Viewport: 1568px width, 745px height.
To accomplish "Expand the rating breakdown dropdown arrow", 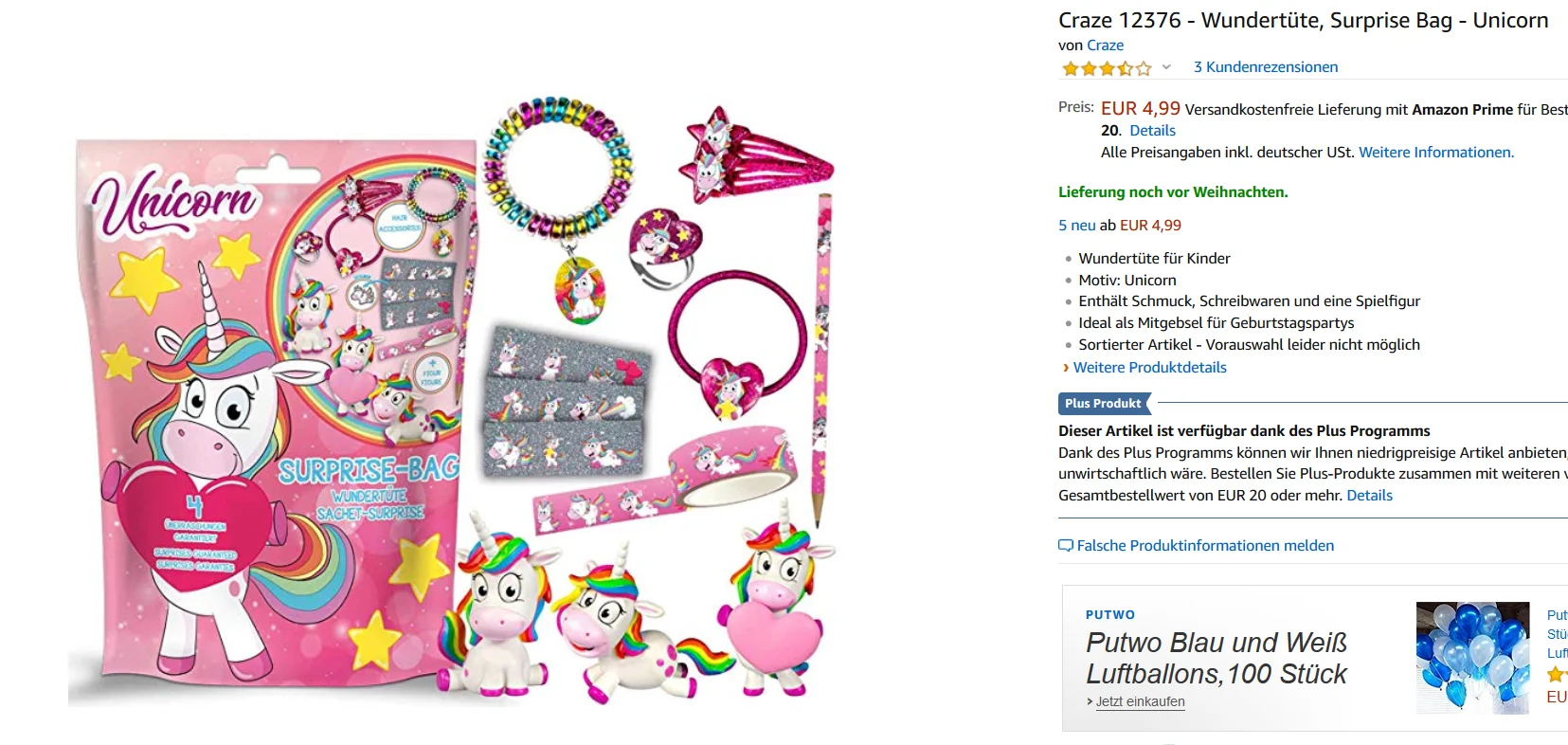I will tap(1166, 67).
